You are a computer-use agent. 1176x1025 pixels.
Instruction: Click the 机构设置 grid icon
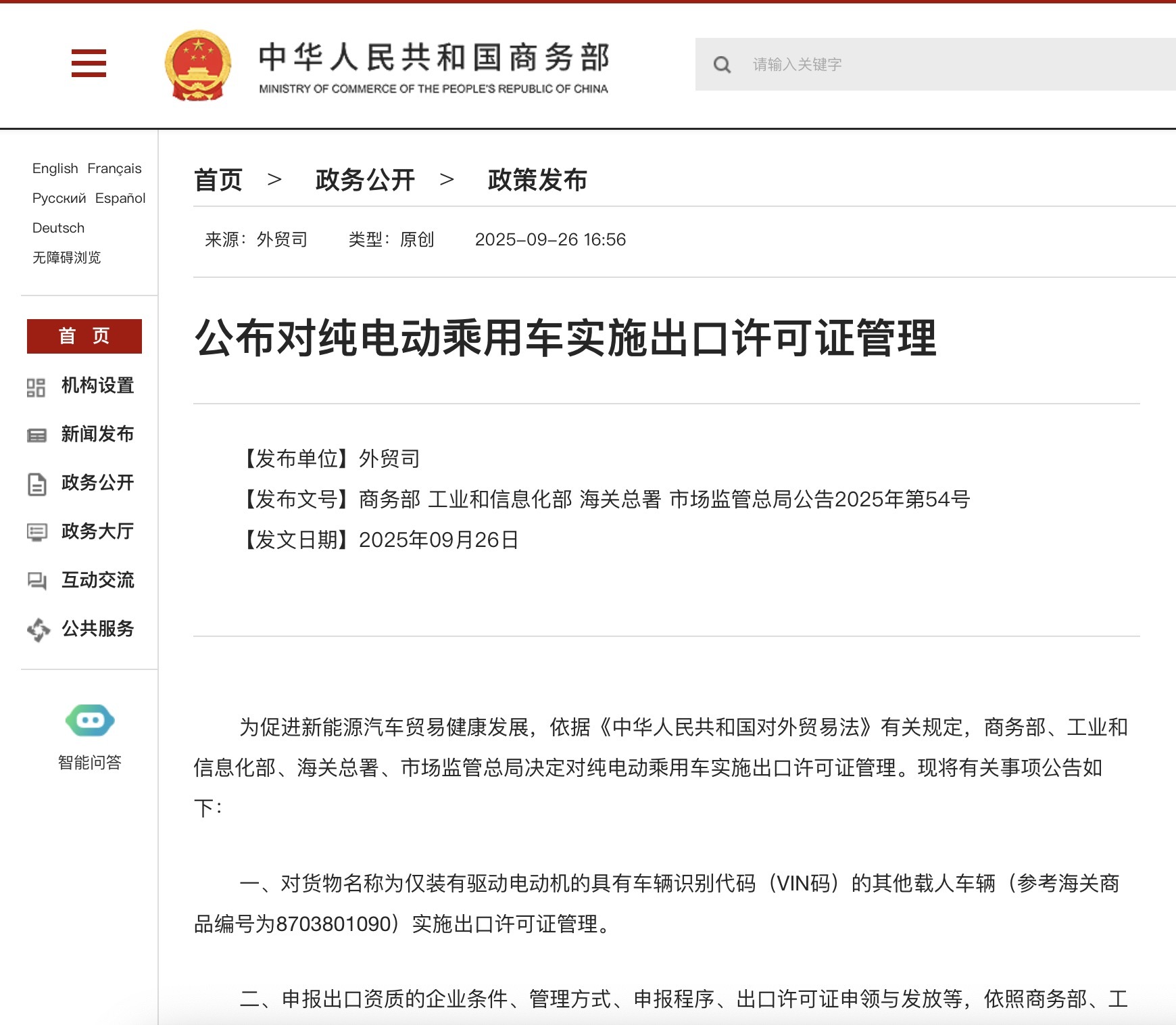(x=36, y=387)
